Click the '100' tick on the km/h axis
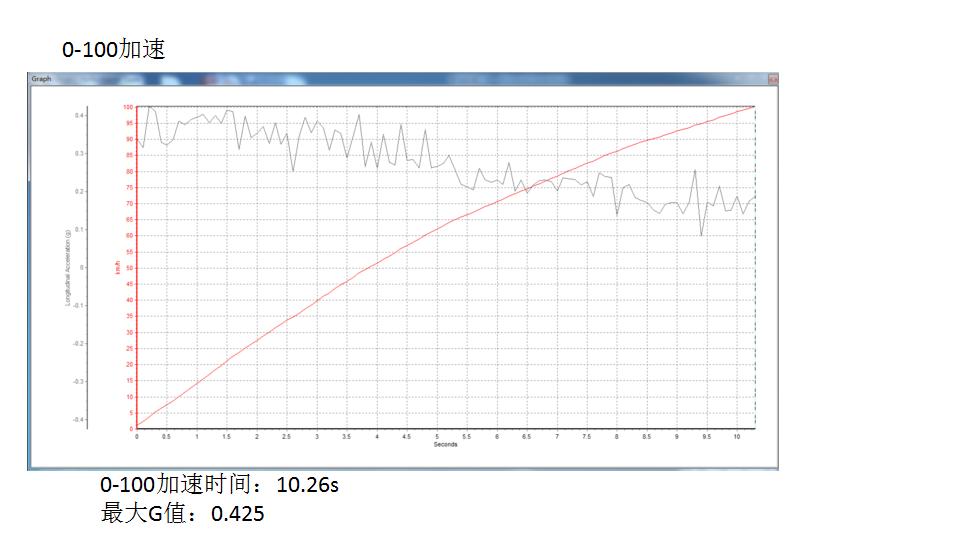The height and width of the screenshot is (539, 960). point(128,107)
